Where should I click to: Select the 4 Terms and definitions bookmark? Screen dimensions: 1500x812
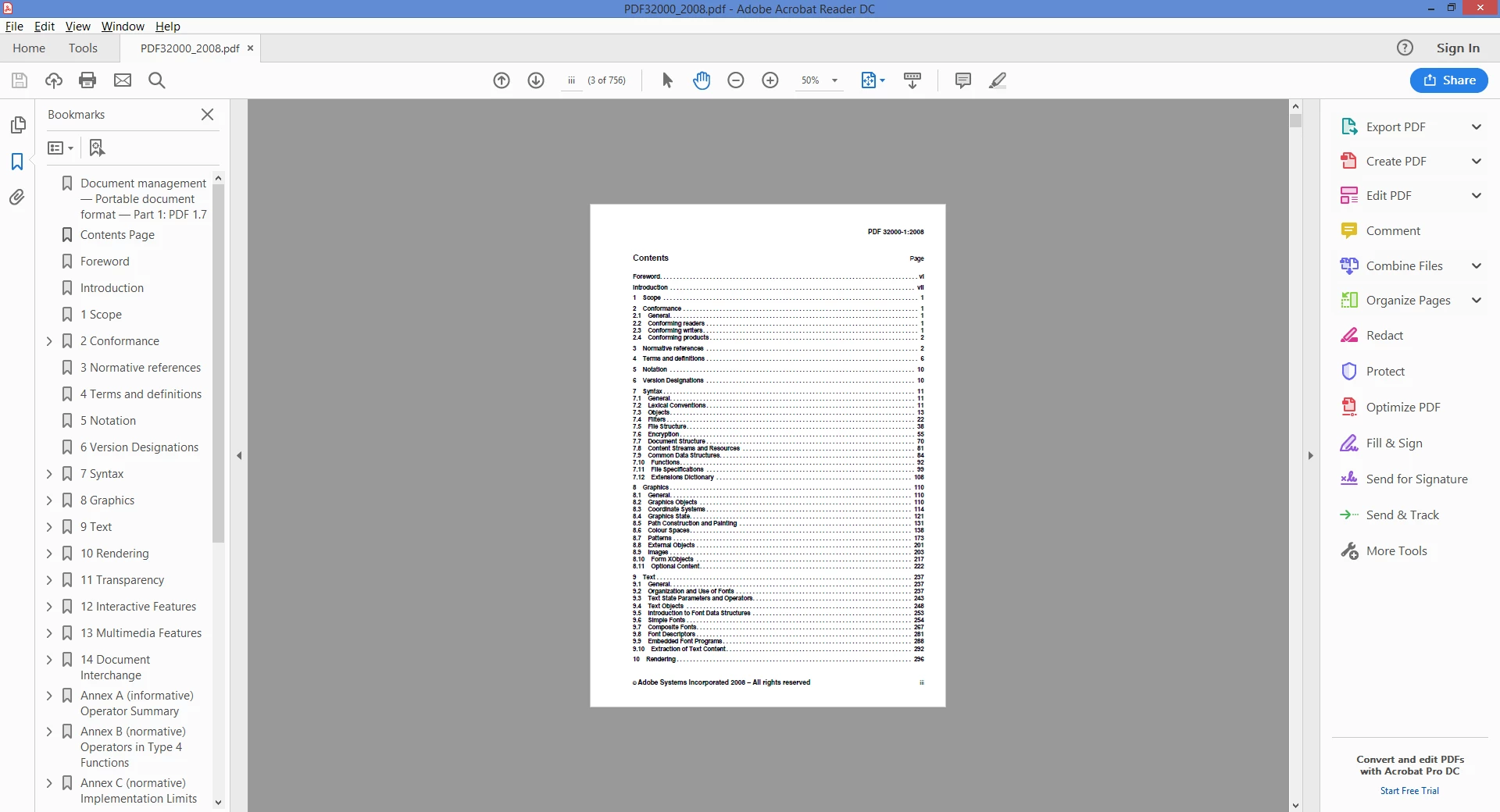(141, 394)
